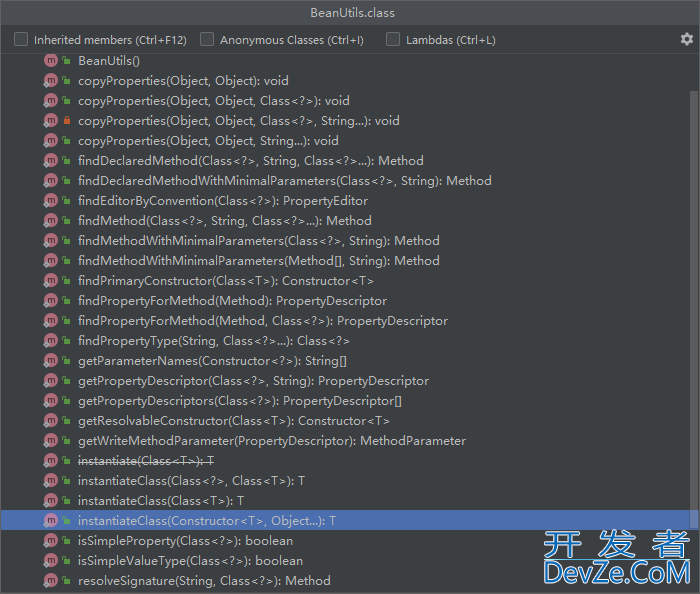Viewport: 700px width, 594px height.
Task: Click the method icon for isSimpleValueType
Action: pos(51,561)
